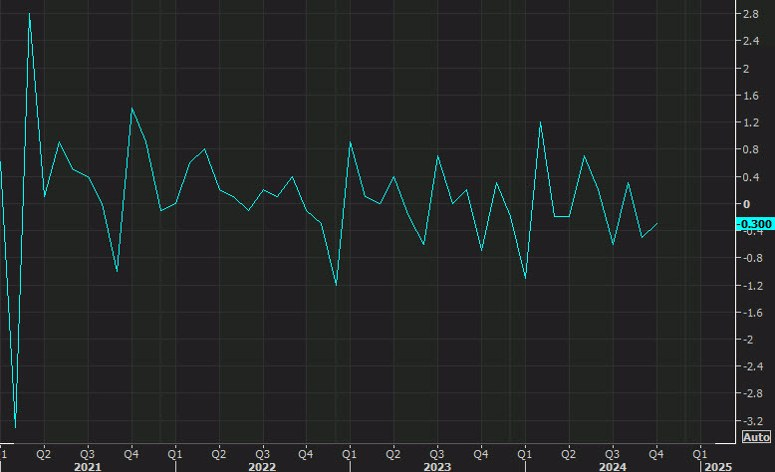This screenshot has height=472, width=775.
Task: Click the 2021 year label
Action: pos(87,467)
